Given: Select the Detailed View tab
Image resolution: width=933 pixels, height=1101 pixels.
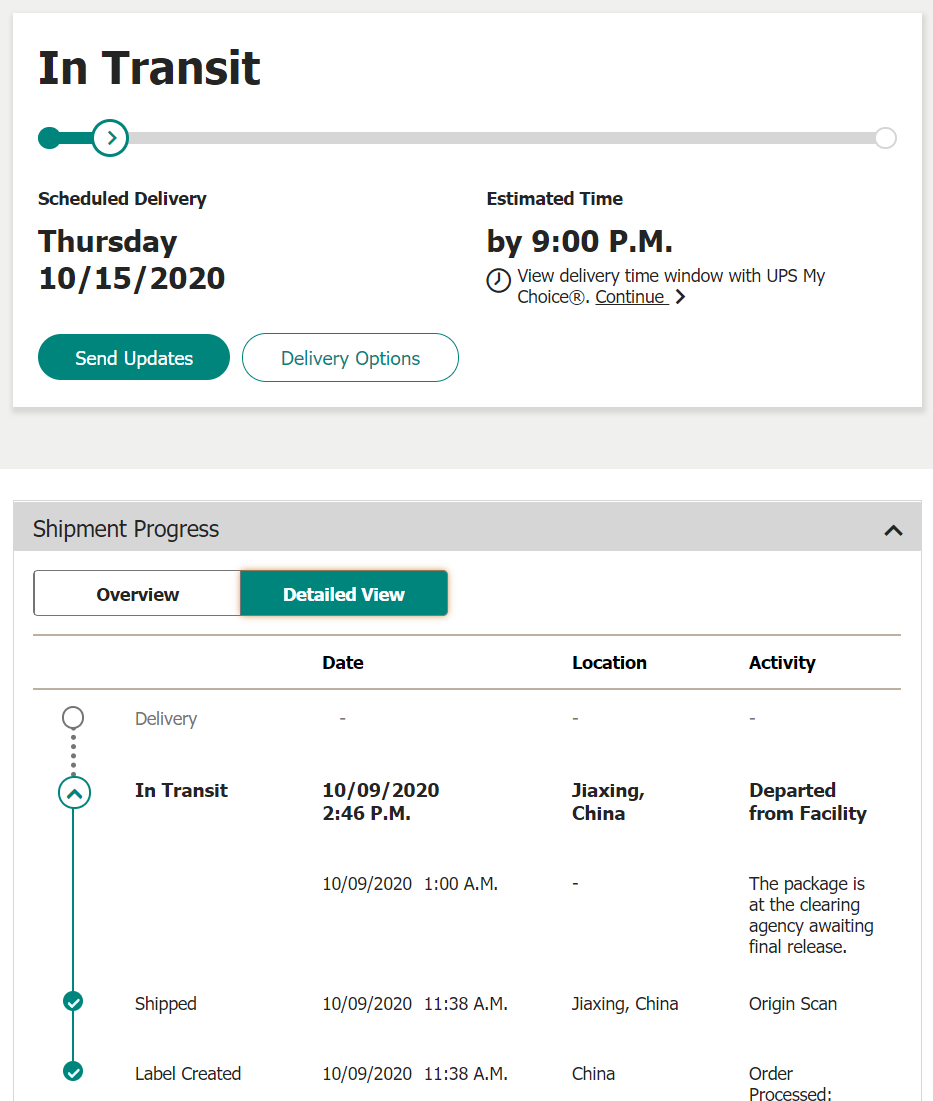Looking at the screenshot, I should pyautogui.click(x=344, y=594).
